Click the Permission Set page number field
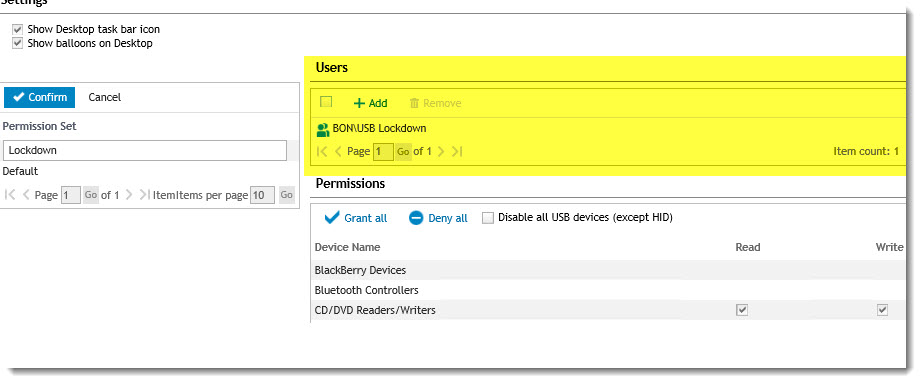The image size is (921, 383). (70, 195)
